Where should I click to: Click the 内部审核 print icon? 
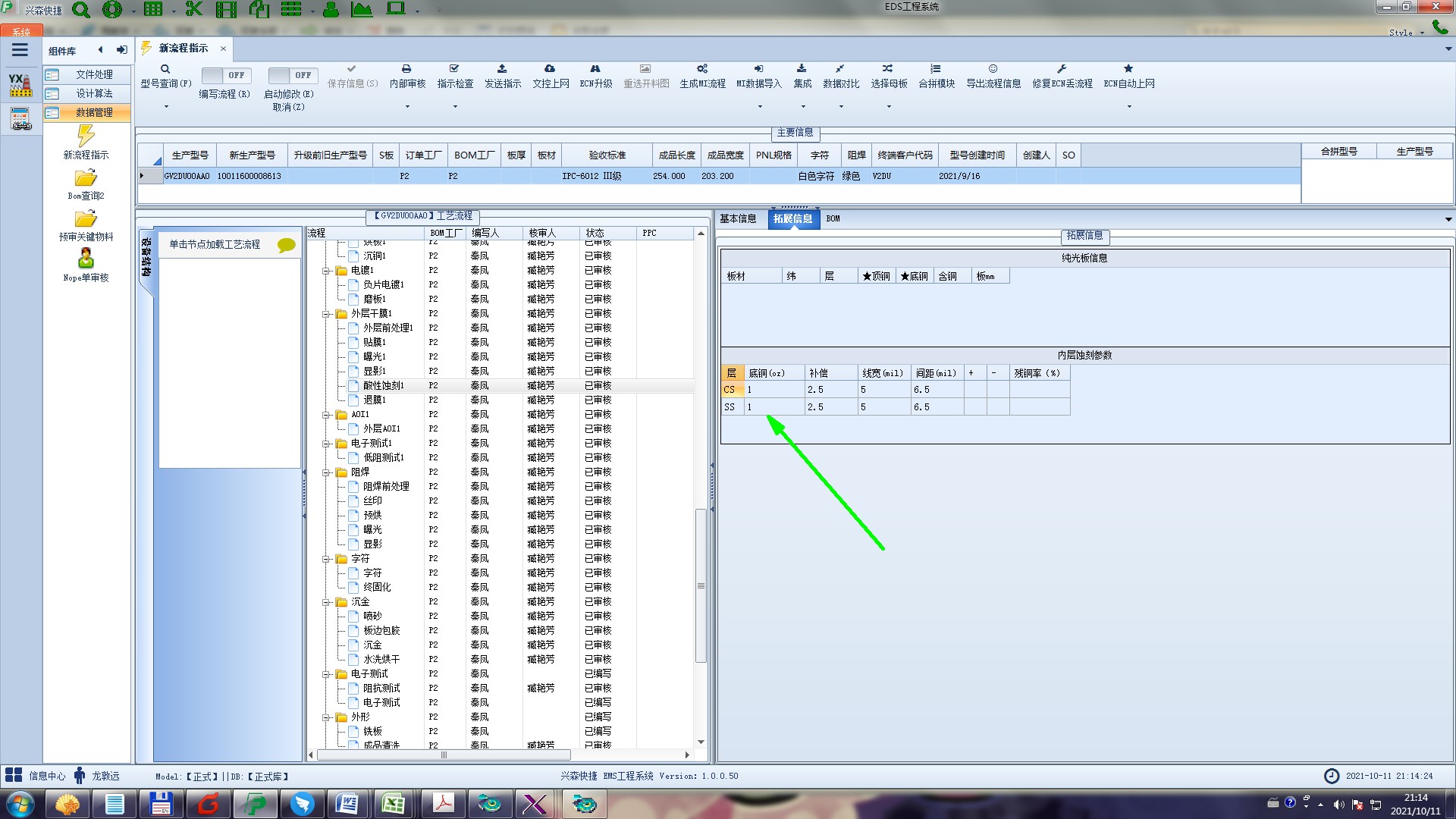[406, 69]
